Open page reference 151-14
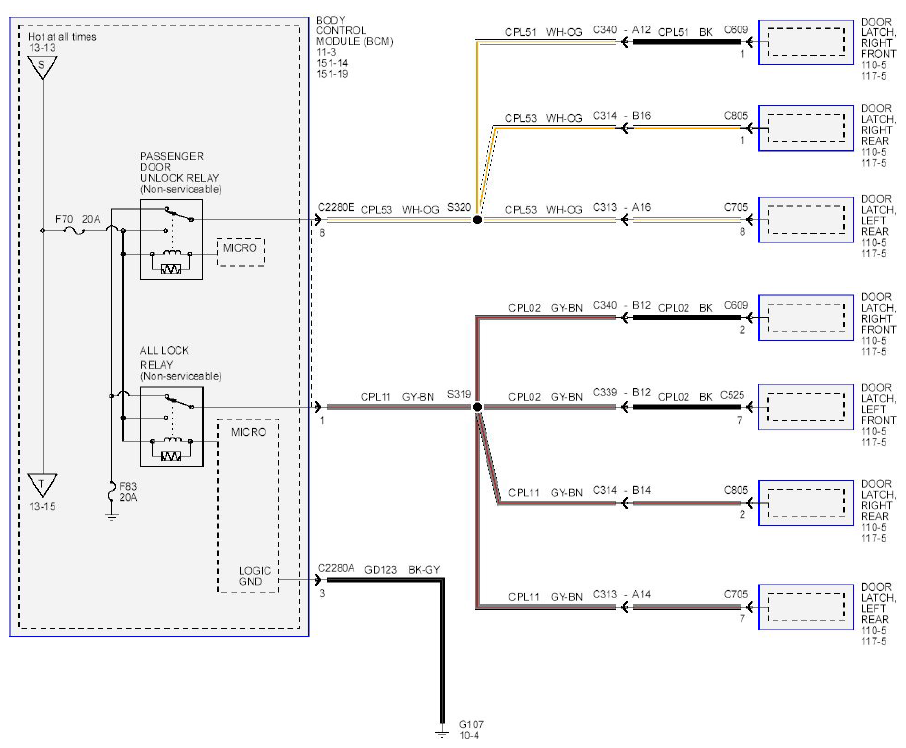 [332, 63]
